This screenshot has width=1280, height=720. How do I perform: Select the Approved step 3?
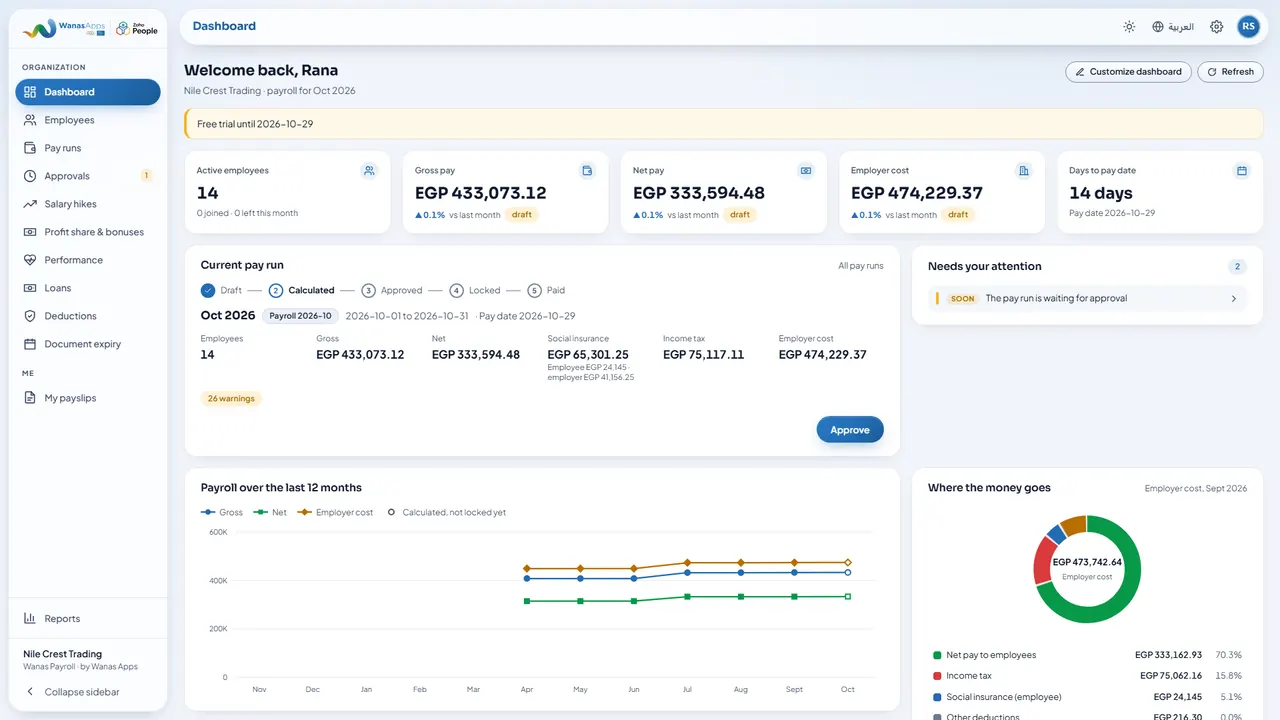click(x=368, y=290)
